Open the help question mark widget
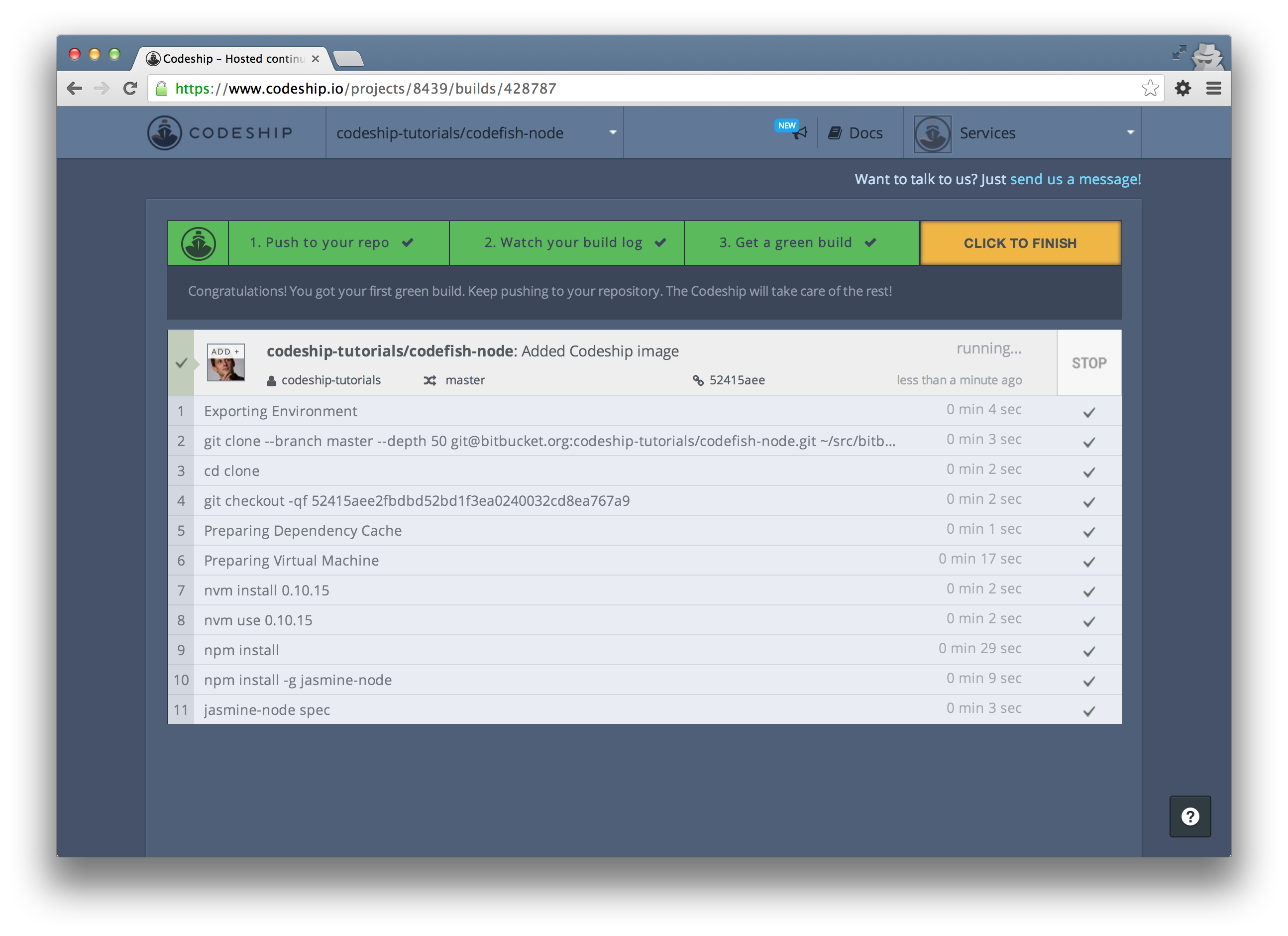The width and height of the screenshot is (1288, 936). point(1190,816)
